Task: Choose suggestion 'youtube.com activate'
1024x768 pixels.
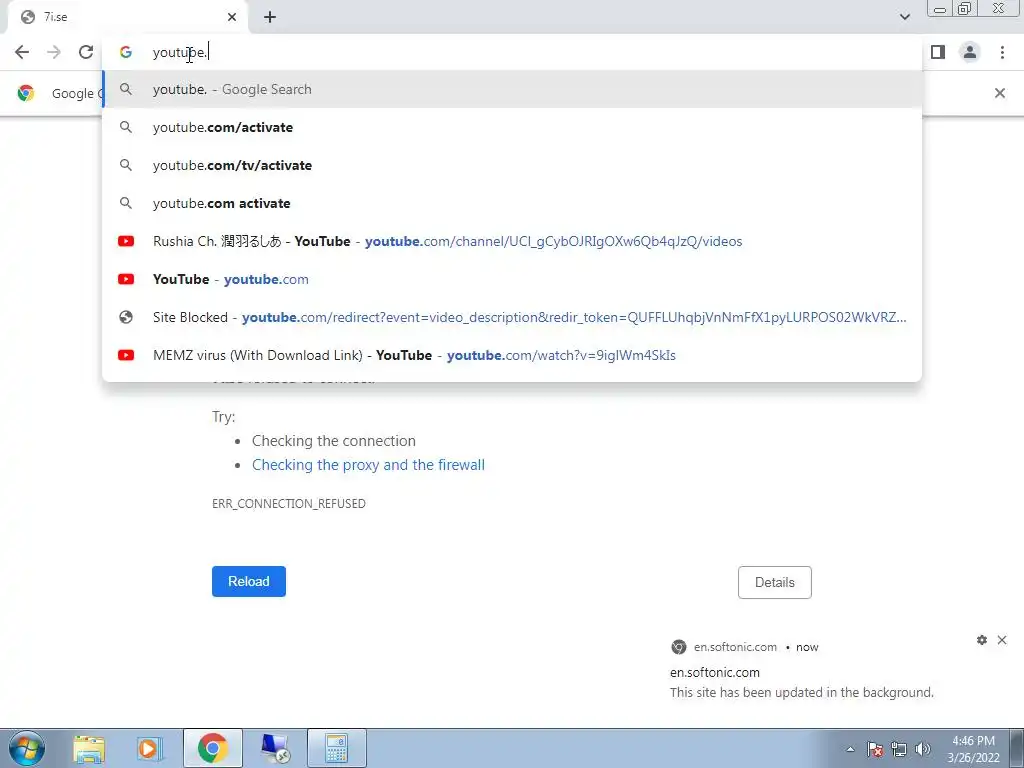Action: coord(512,203)
